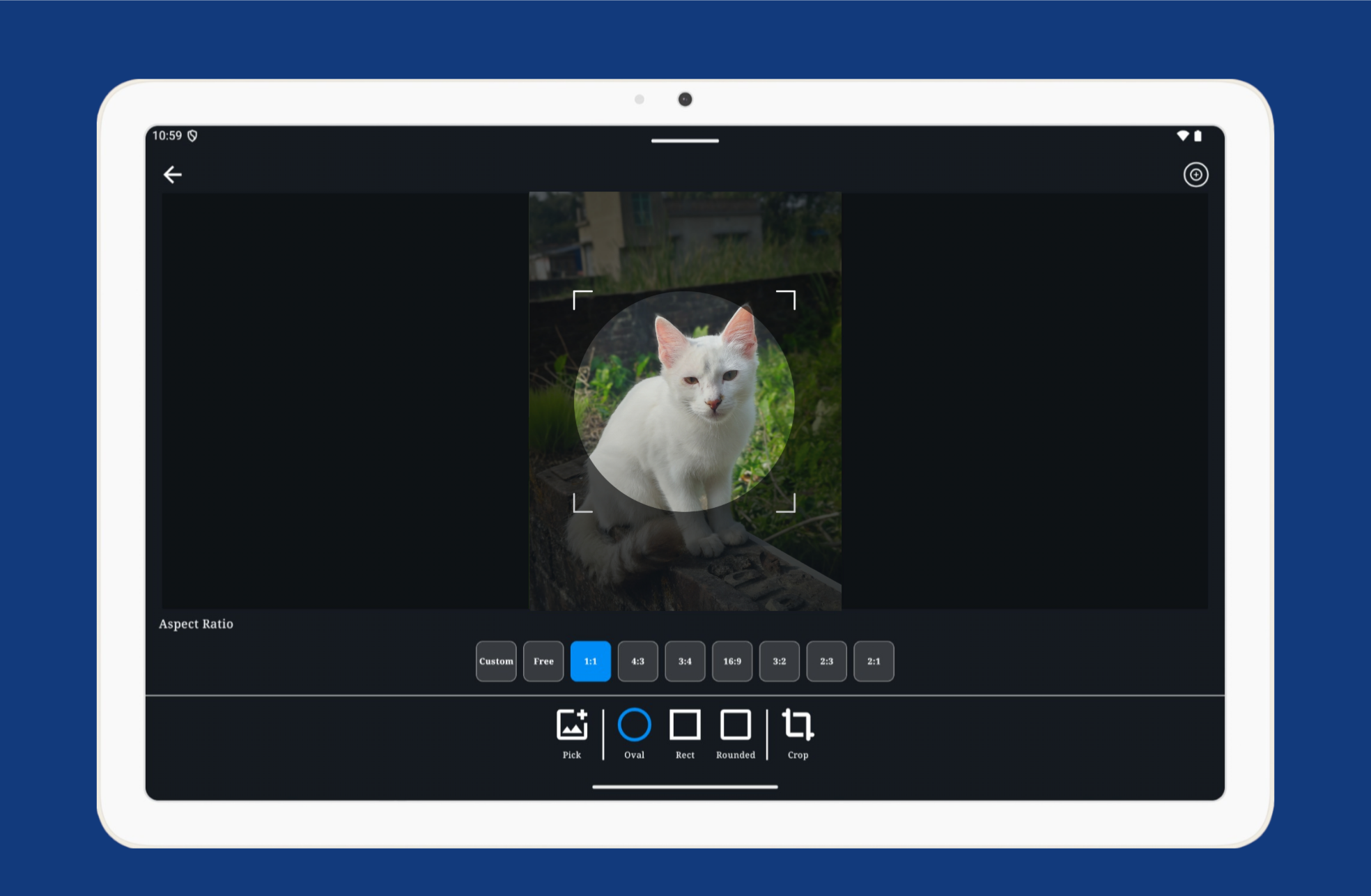Viewport: 1371px width, 896px height.
Task: Tap the shield icon in status bar
Action: tap(192, 136)
